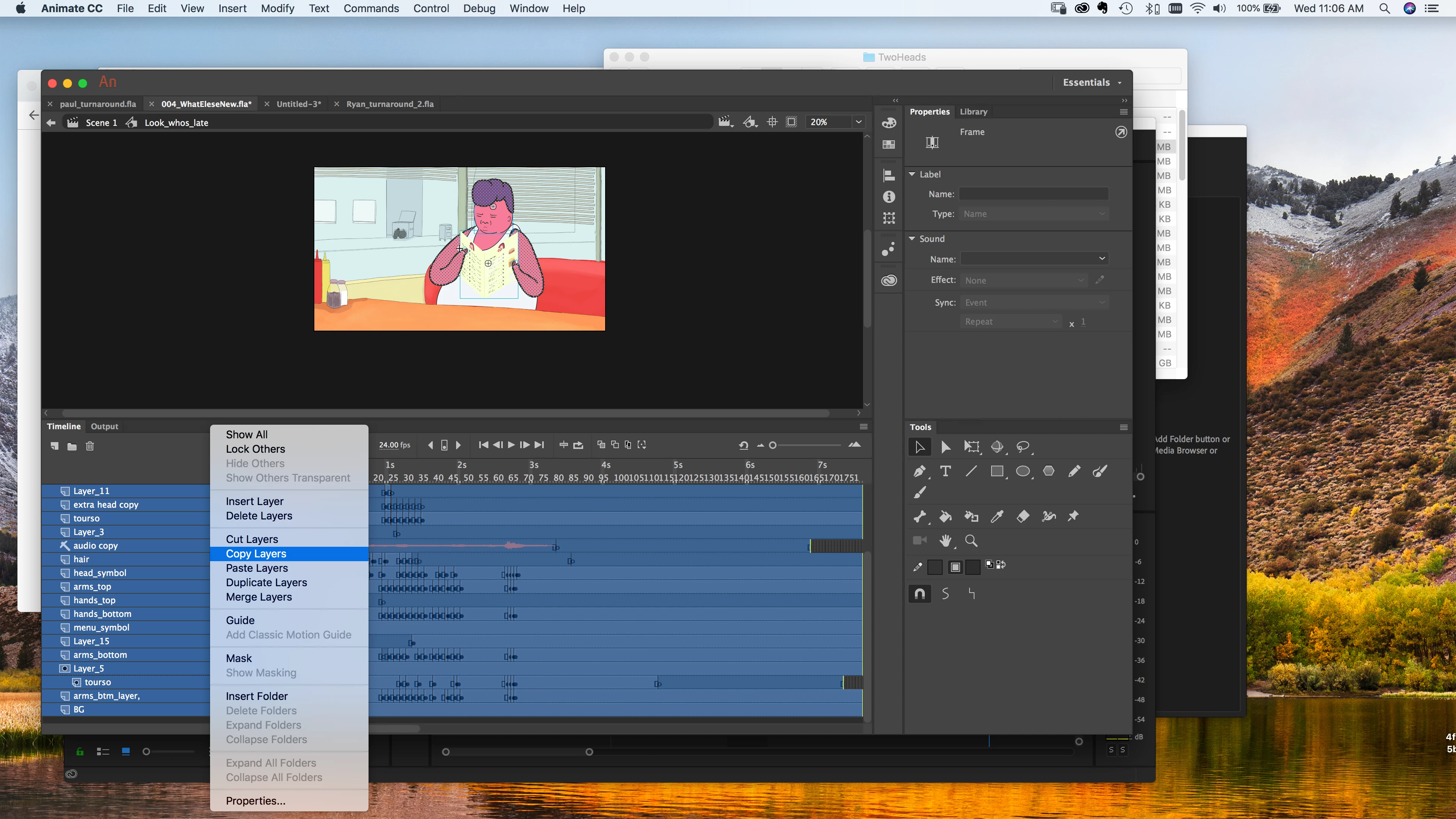Choose Copy Layers from context menu

tap(256, 553)
